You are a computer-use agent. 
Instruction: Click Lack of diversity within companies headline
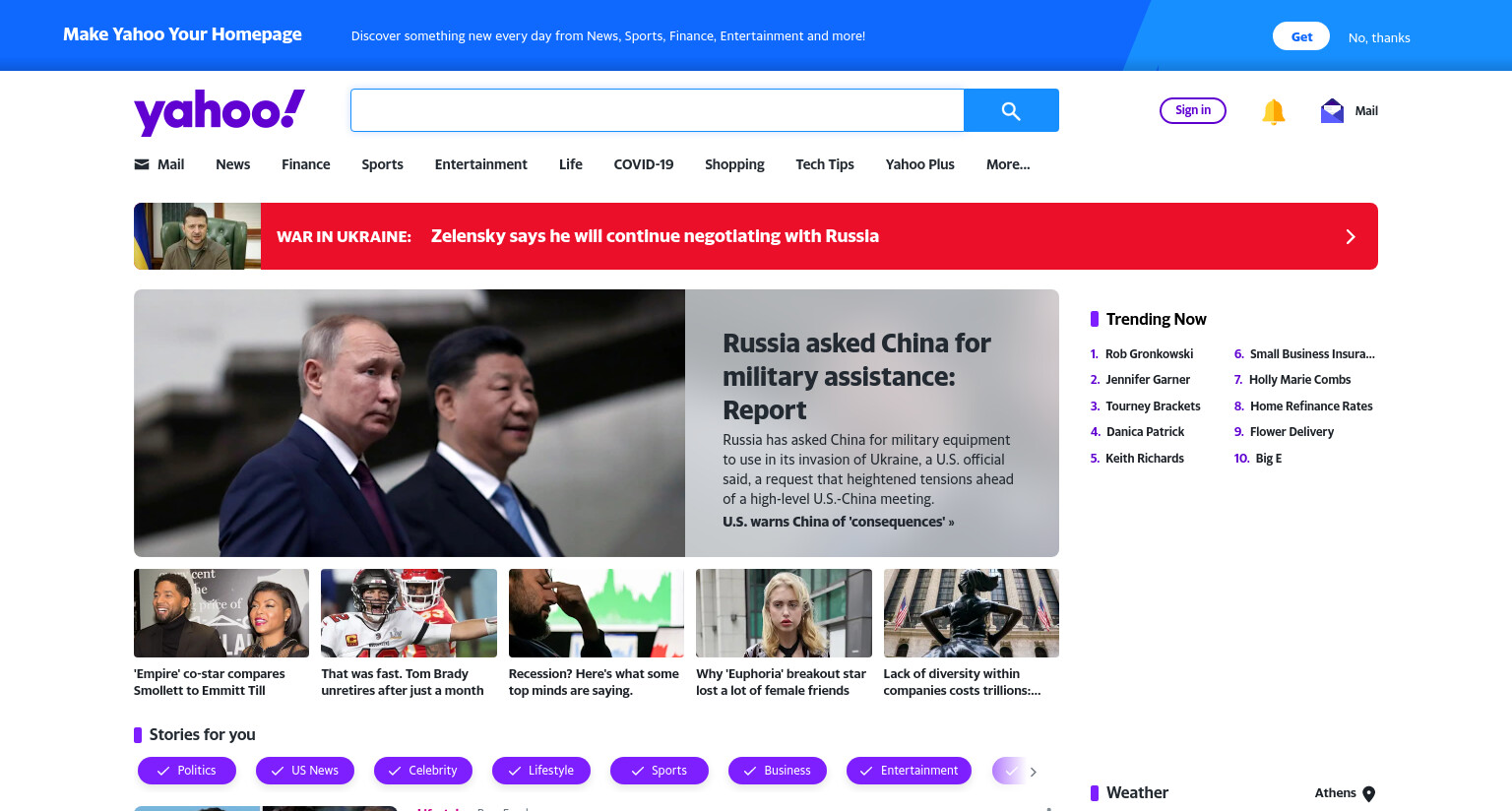coord(962,682)
